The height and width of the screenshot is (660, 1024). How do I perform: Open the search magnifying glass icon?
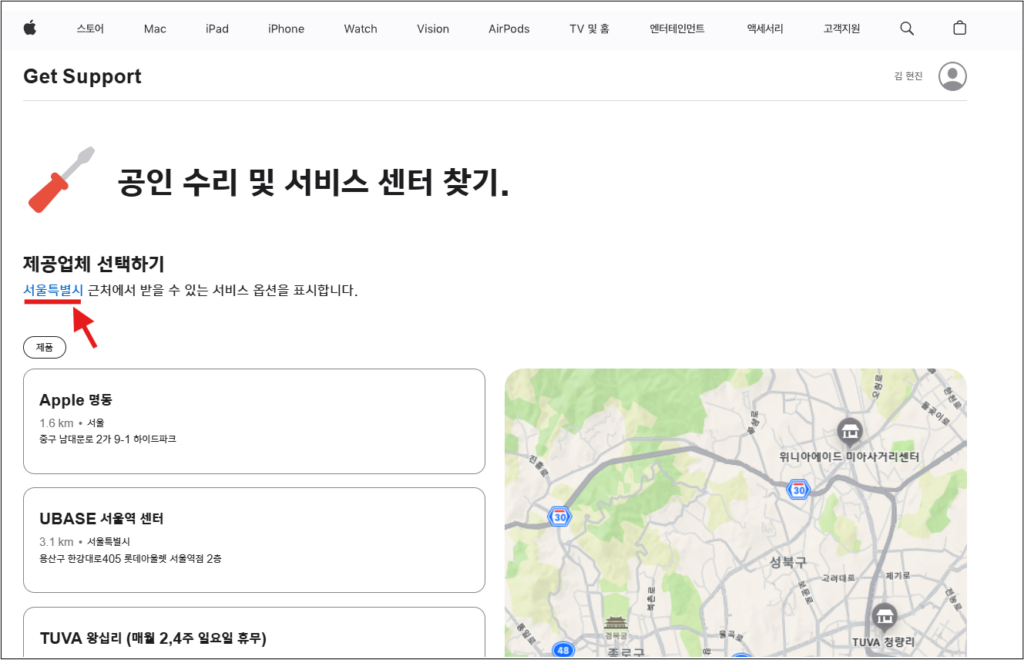pos(907,29)
